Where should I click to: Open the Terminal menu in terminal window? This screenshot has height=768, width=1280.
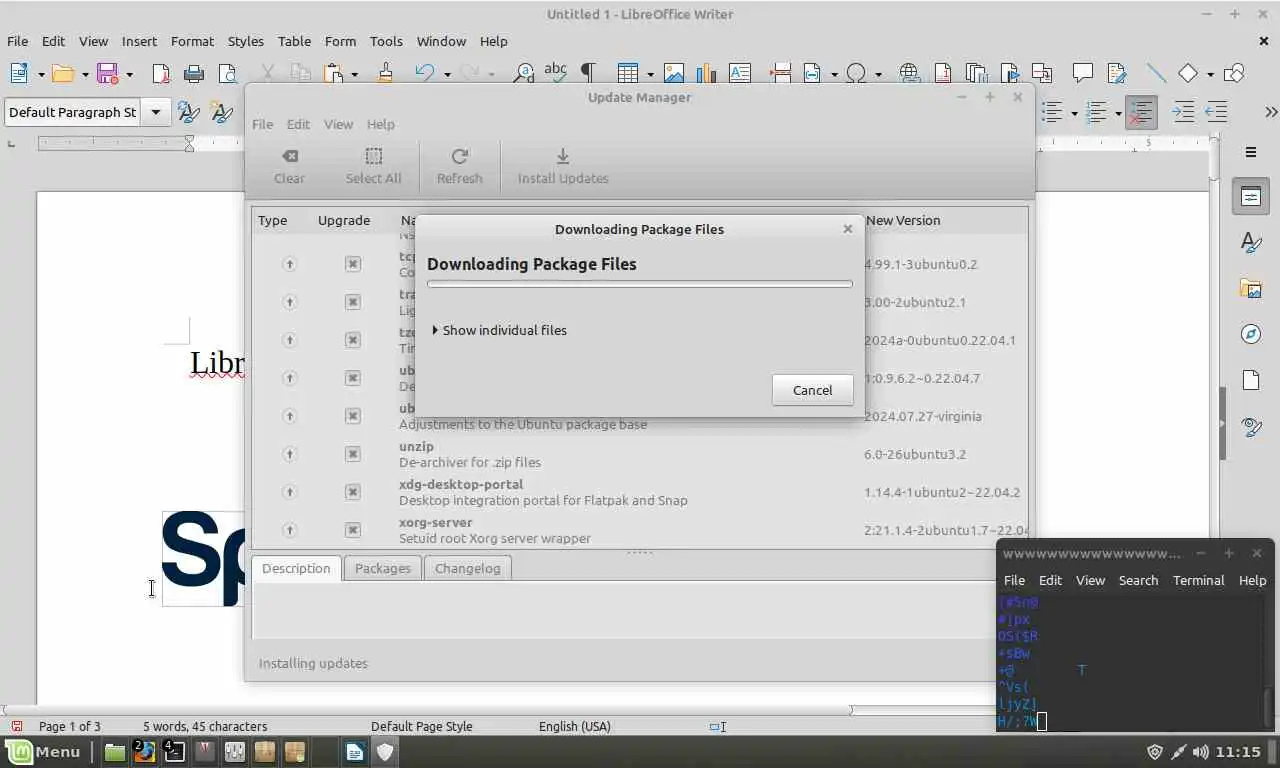click(1198, 580)
